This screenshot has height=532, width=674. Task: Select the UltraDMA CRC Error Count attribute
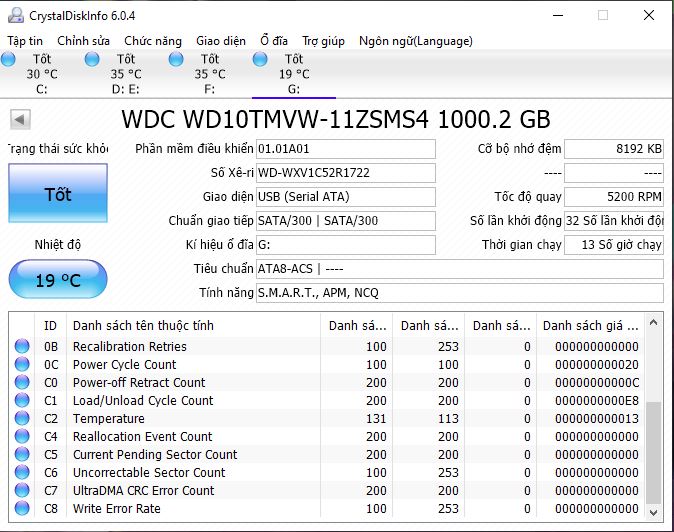pyautogui.click(x=144, y=491)
